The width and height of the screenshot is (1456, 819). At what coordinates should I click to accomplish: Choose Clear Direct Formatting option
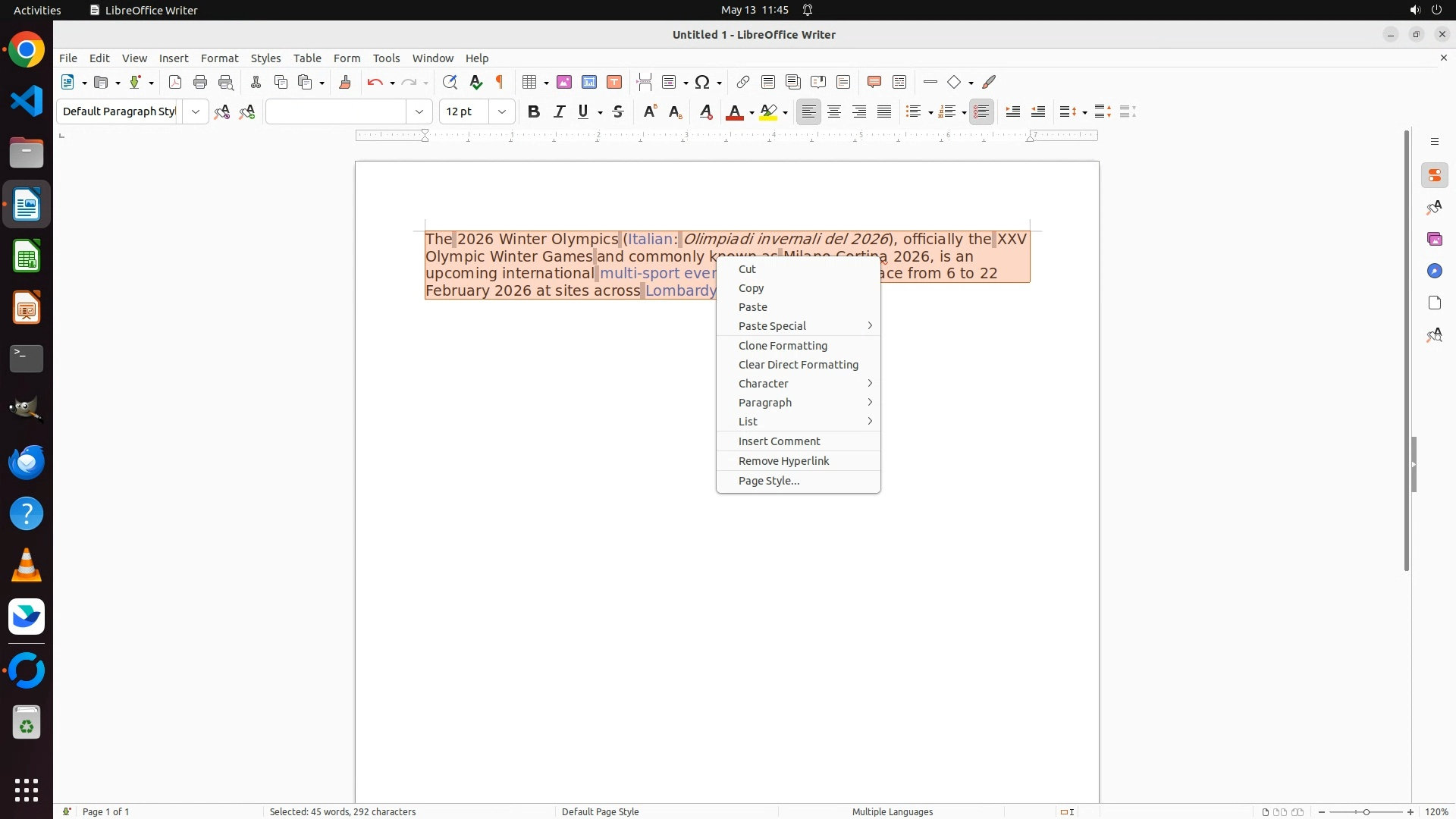[x=798, y=365]
